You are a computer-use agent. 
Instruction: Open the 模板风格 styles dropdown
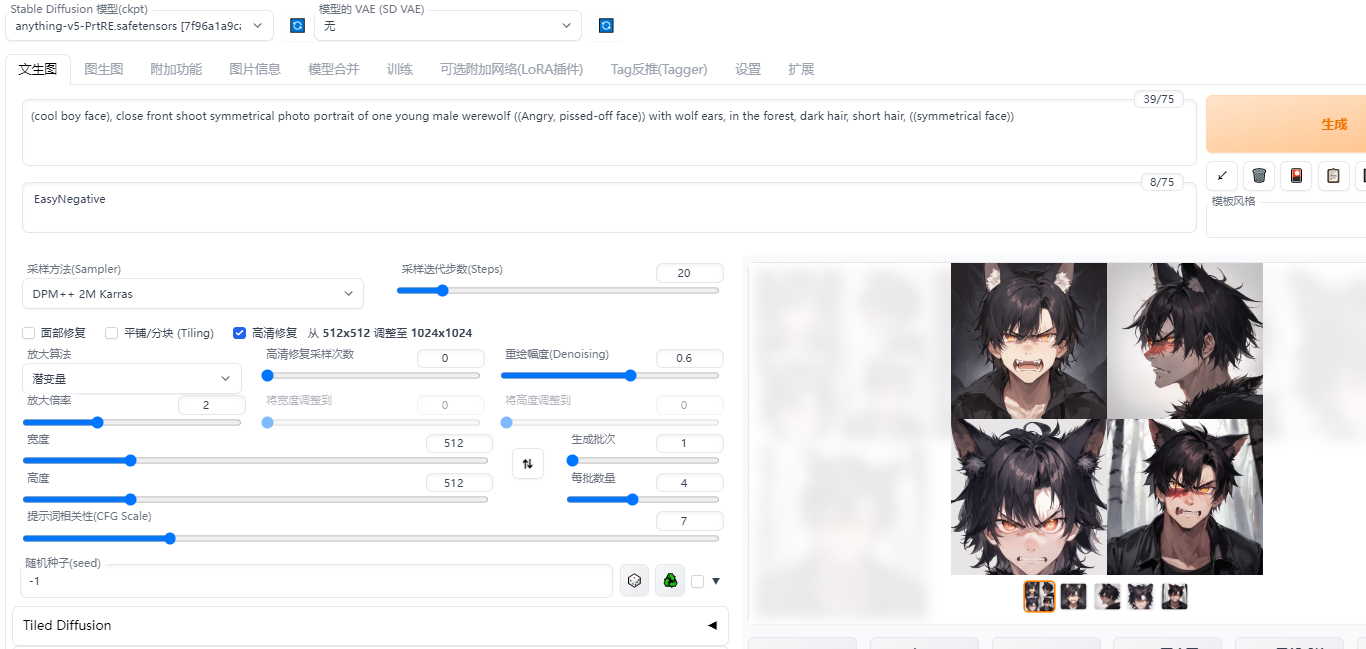(x=1288, y=221)
